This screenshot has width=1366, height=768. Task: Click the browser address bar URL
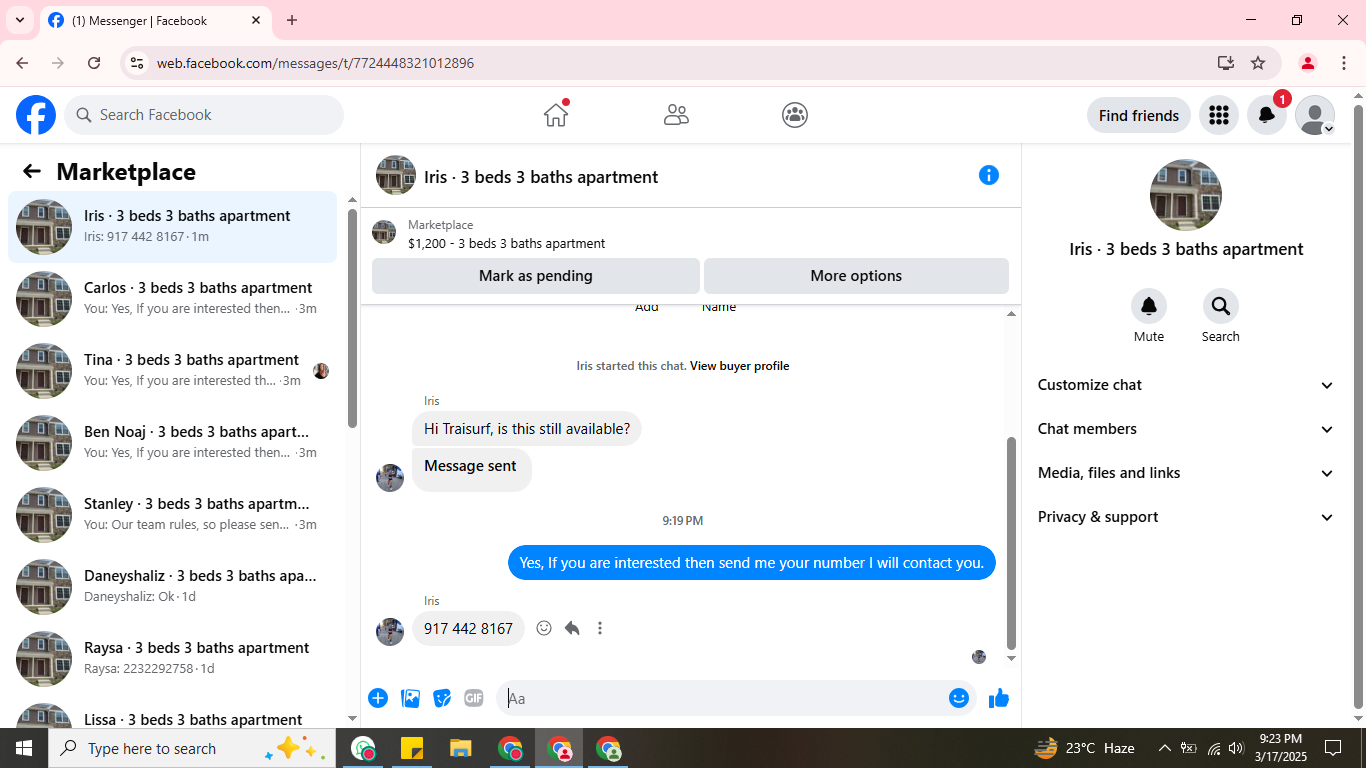(315, 63)
